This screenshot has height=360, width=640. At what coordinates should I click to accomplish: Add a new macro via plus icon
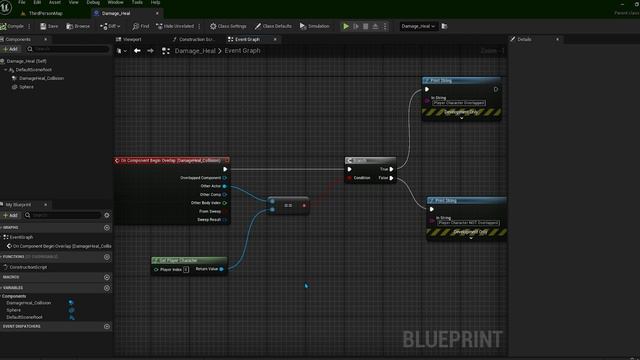pos(107,277)
